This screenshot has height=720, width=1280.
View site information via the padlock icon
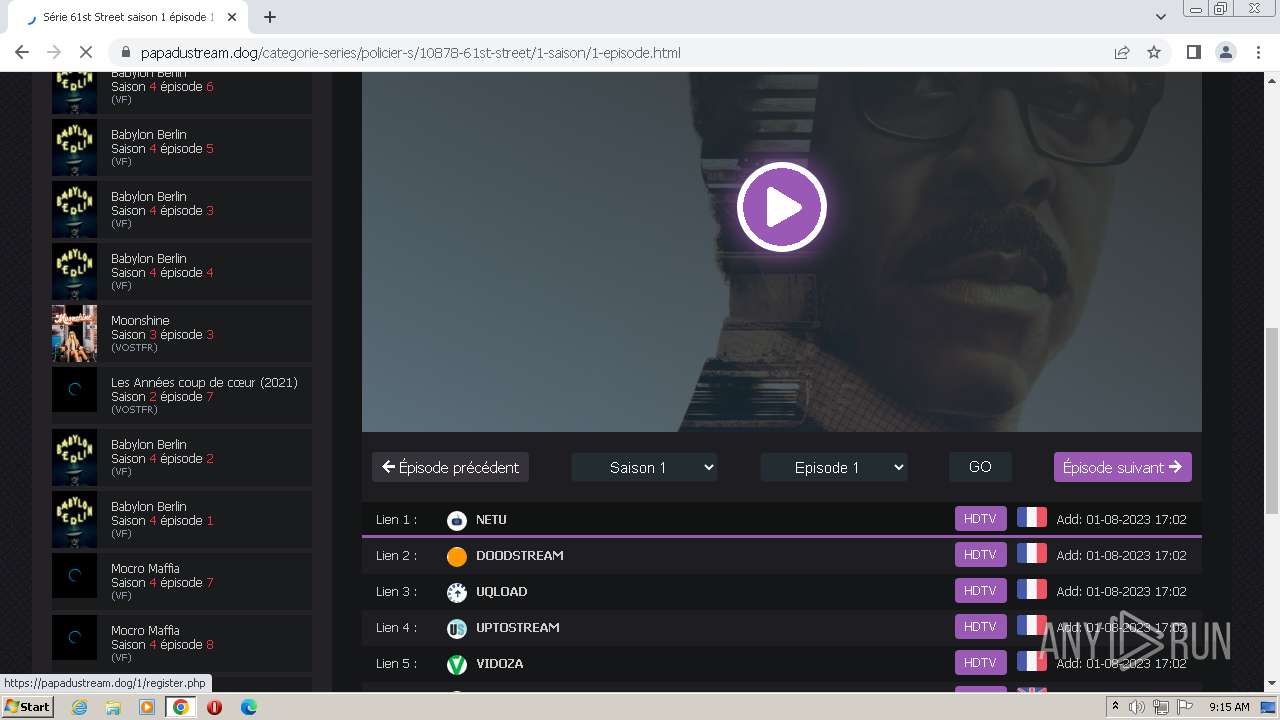pyautogui.click(x=126, y=52)
